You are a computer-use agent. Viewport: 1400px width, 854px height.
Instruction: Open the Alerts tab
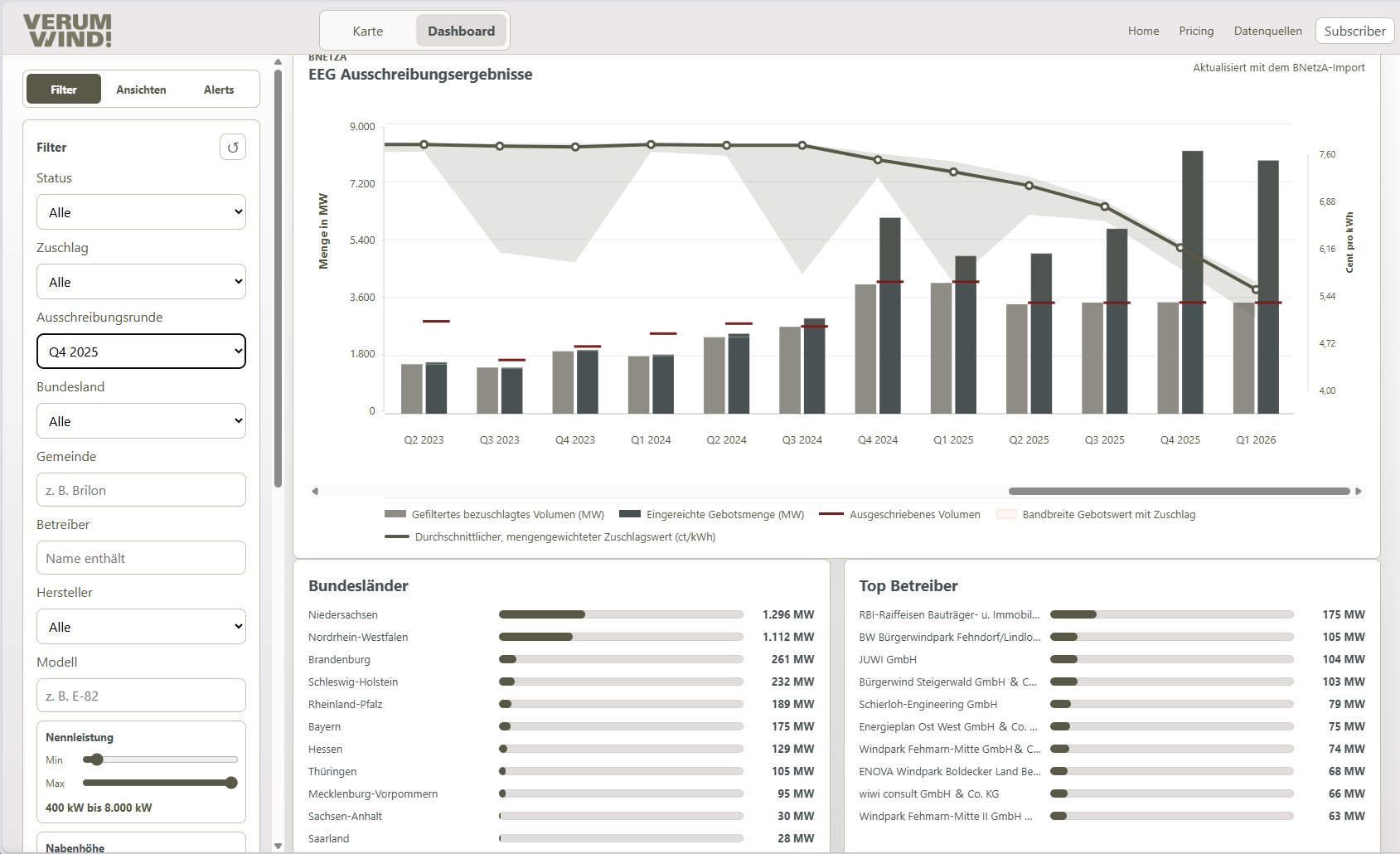tap(219, 89)
